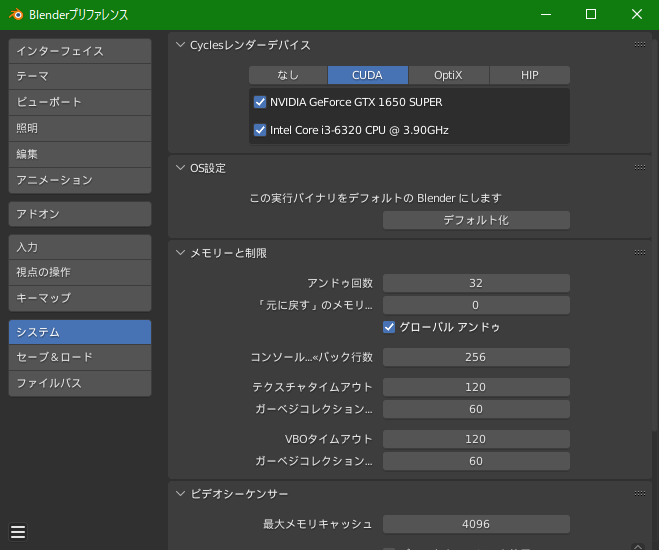Click the デフォルト化 button
The height and width of the screenshot is (550, 659).
pyautogui.click(x=476, y=220)
